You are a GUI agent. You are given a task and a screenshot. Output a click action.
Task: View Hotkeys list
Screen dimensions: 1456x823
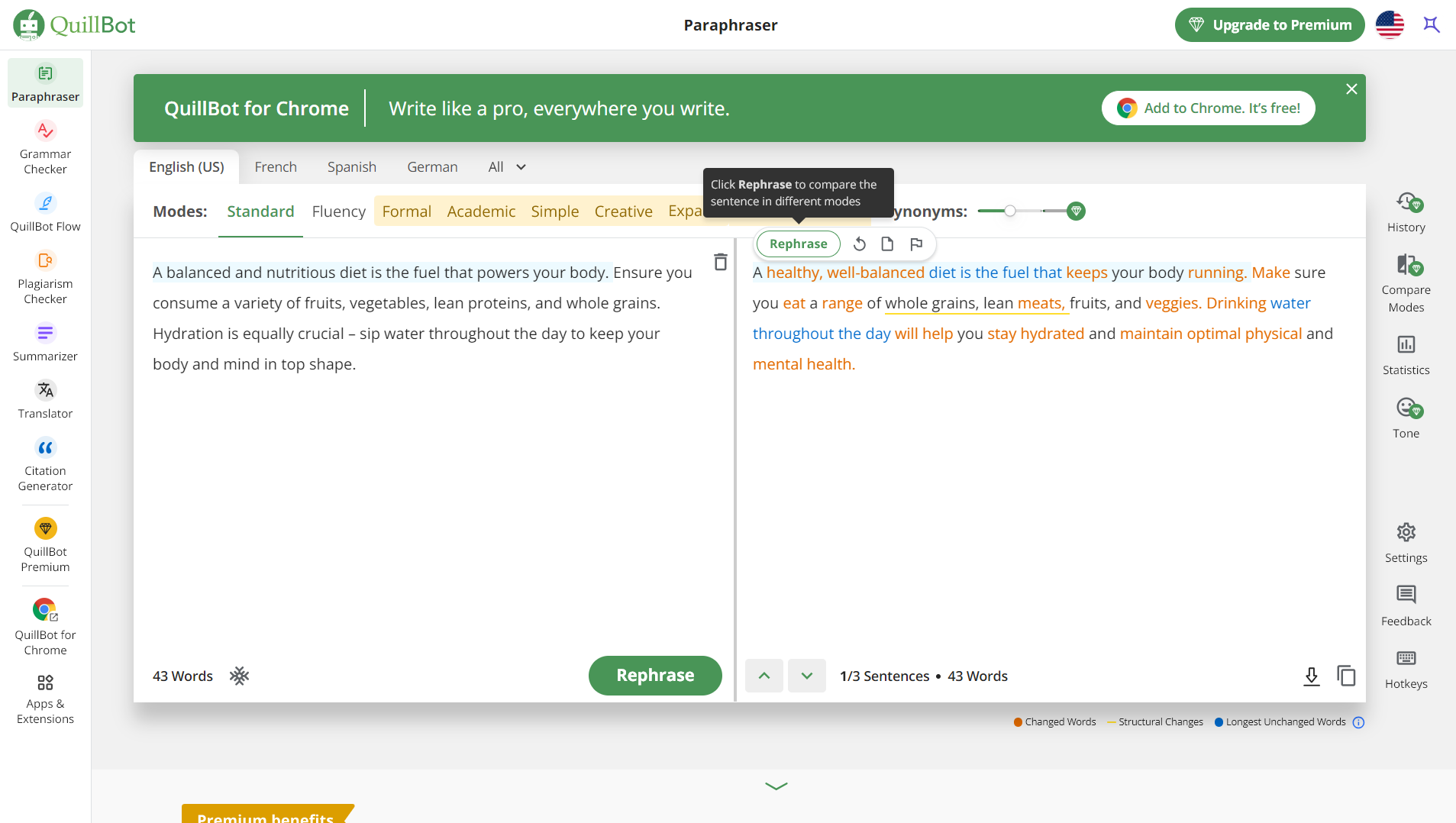[x=1406, y=670]
